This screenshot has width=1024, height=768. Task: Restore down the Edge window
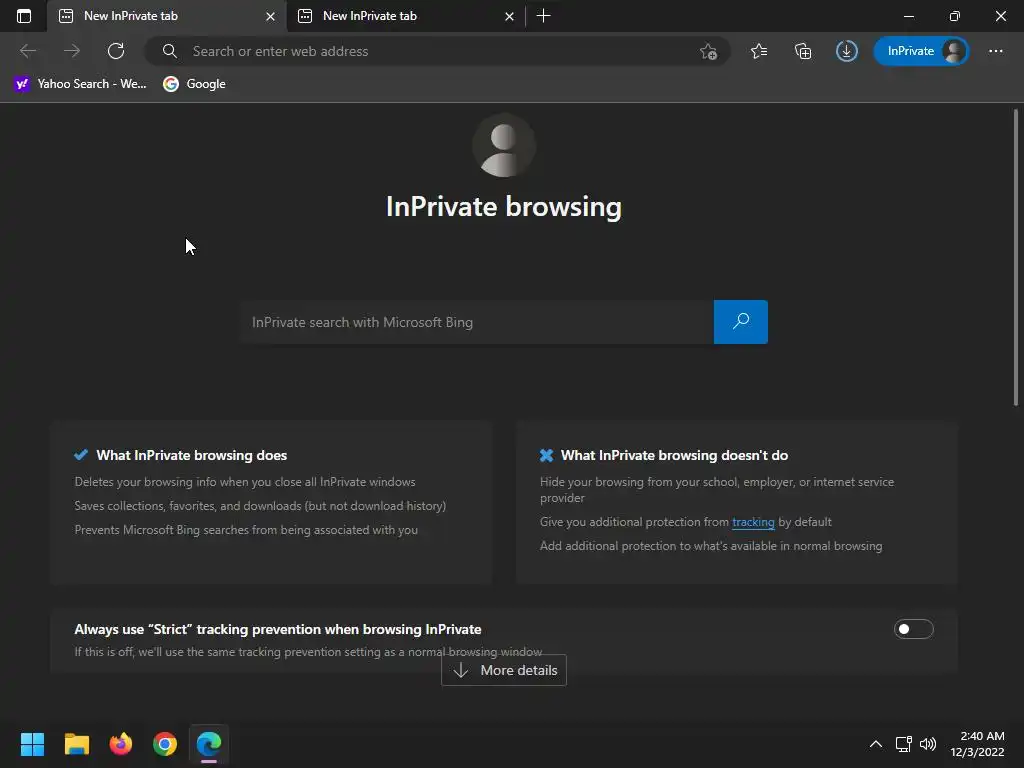click(x=955, y=16)
